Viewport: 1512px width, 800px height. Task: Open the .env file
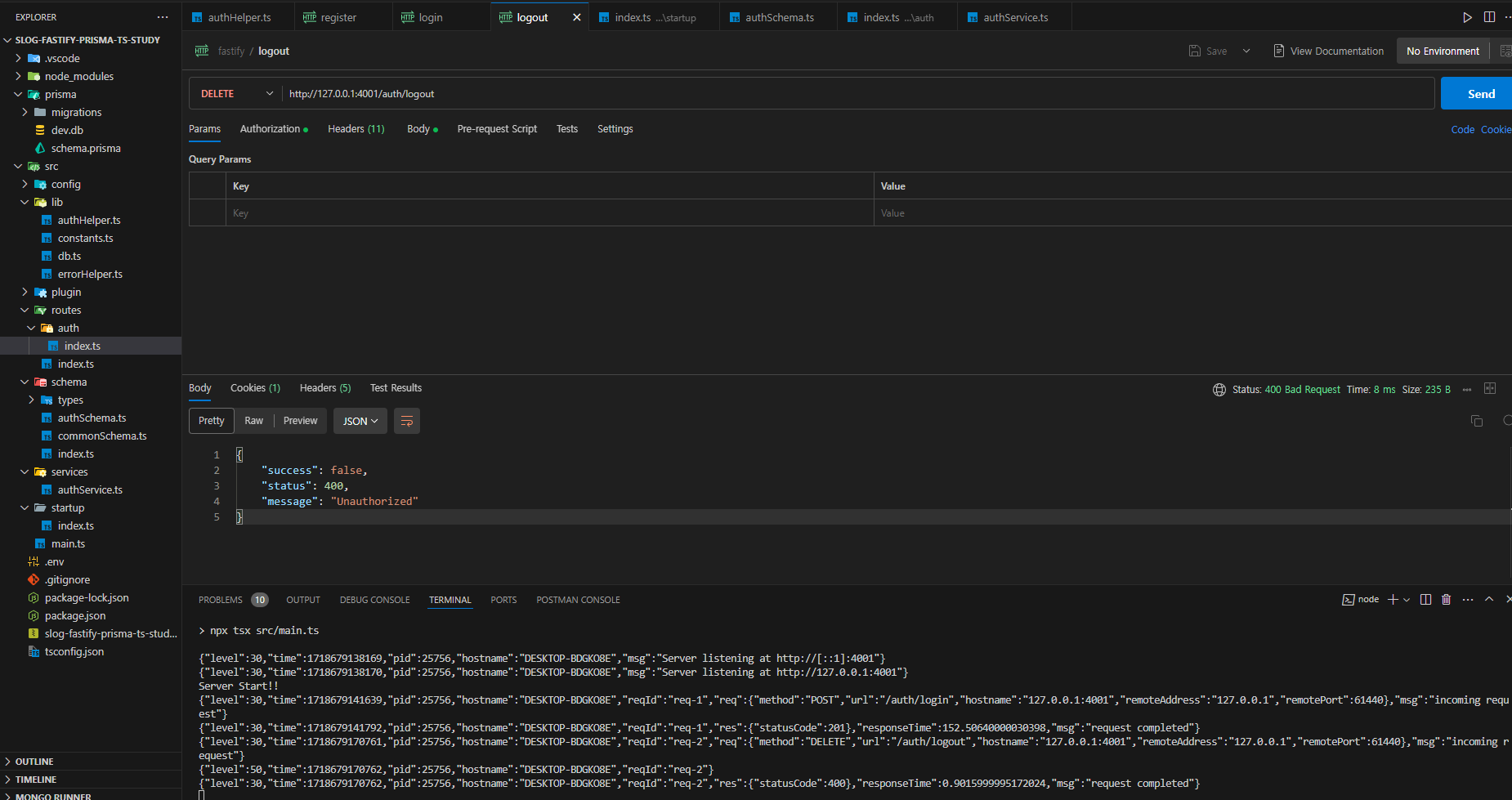55,561
